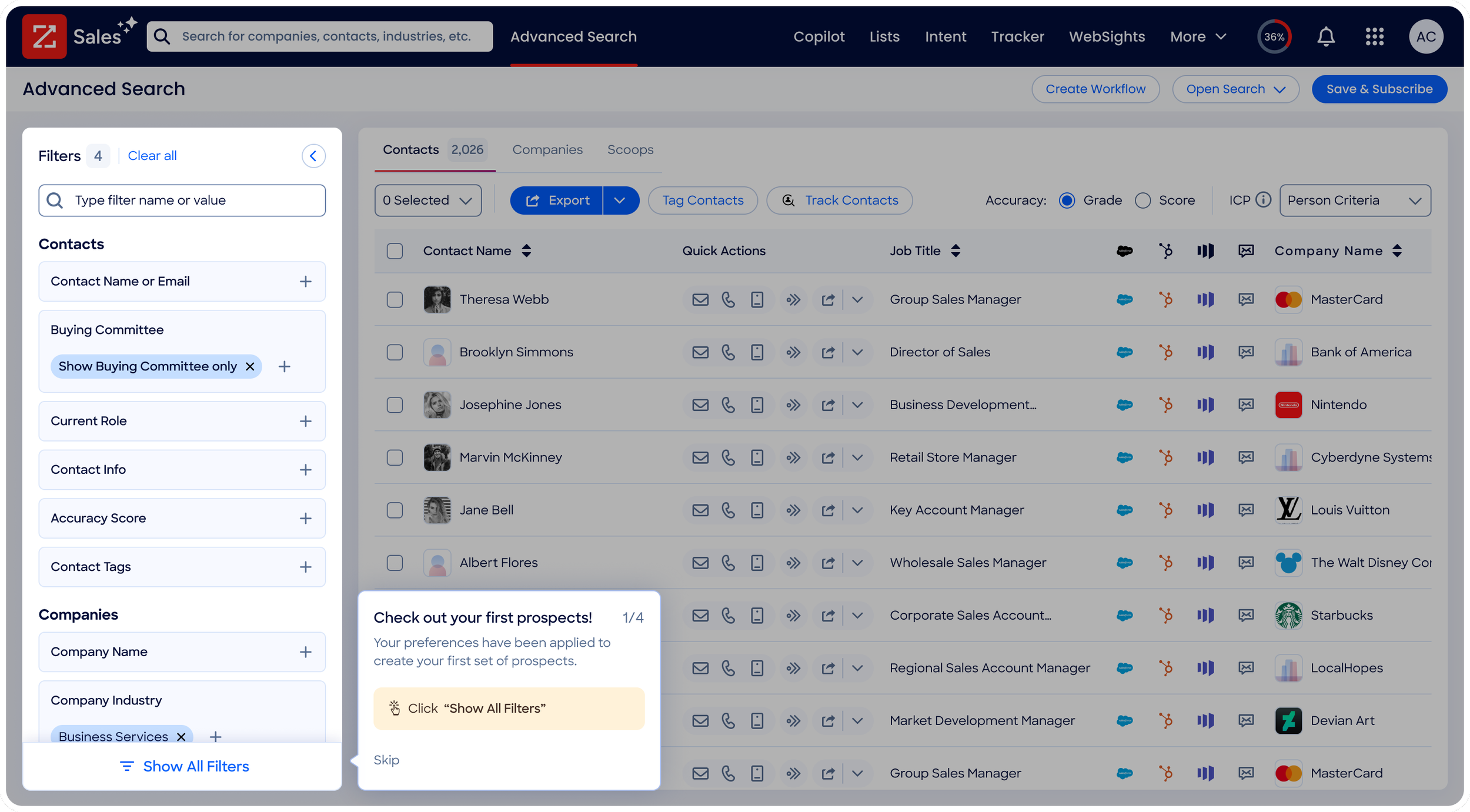Click the 36% progress ring
The height and width of the screenshot is (812, 1470).
click(1274, 36)
